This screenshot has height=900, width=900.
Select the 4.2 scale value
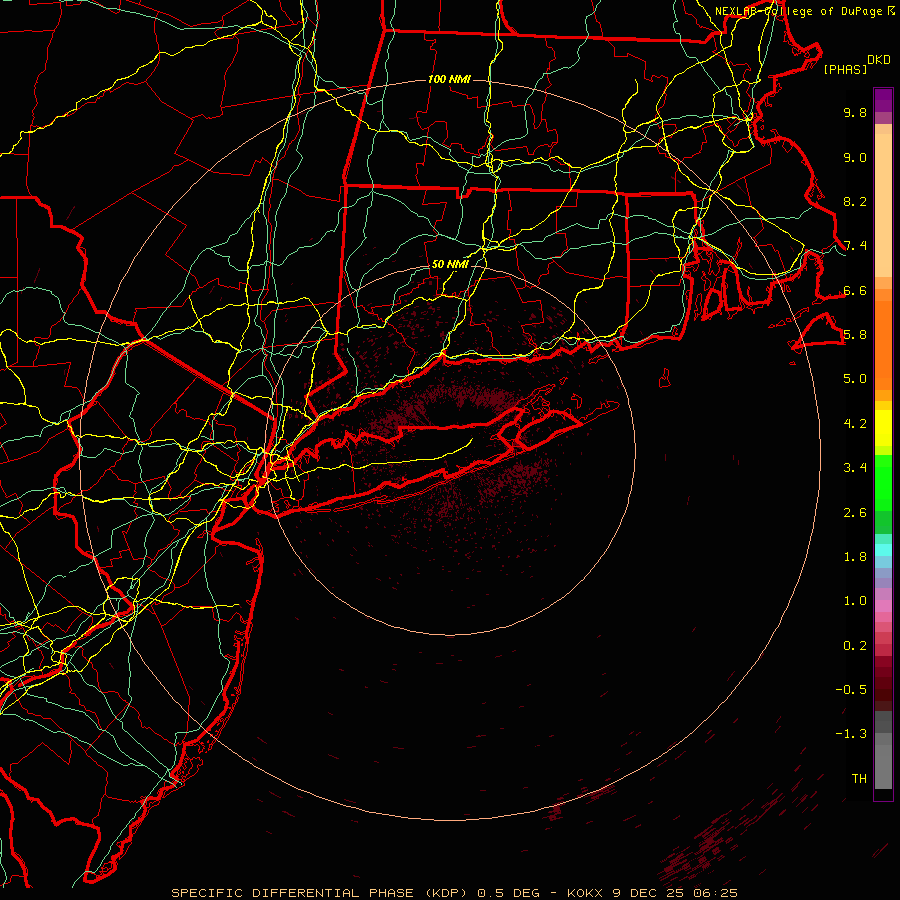coord(855,424)
